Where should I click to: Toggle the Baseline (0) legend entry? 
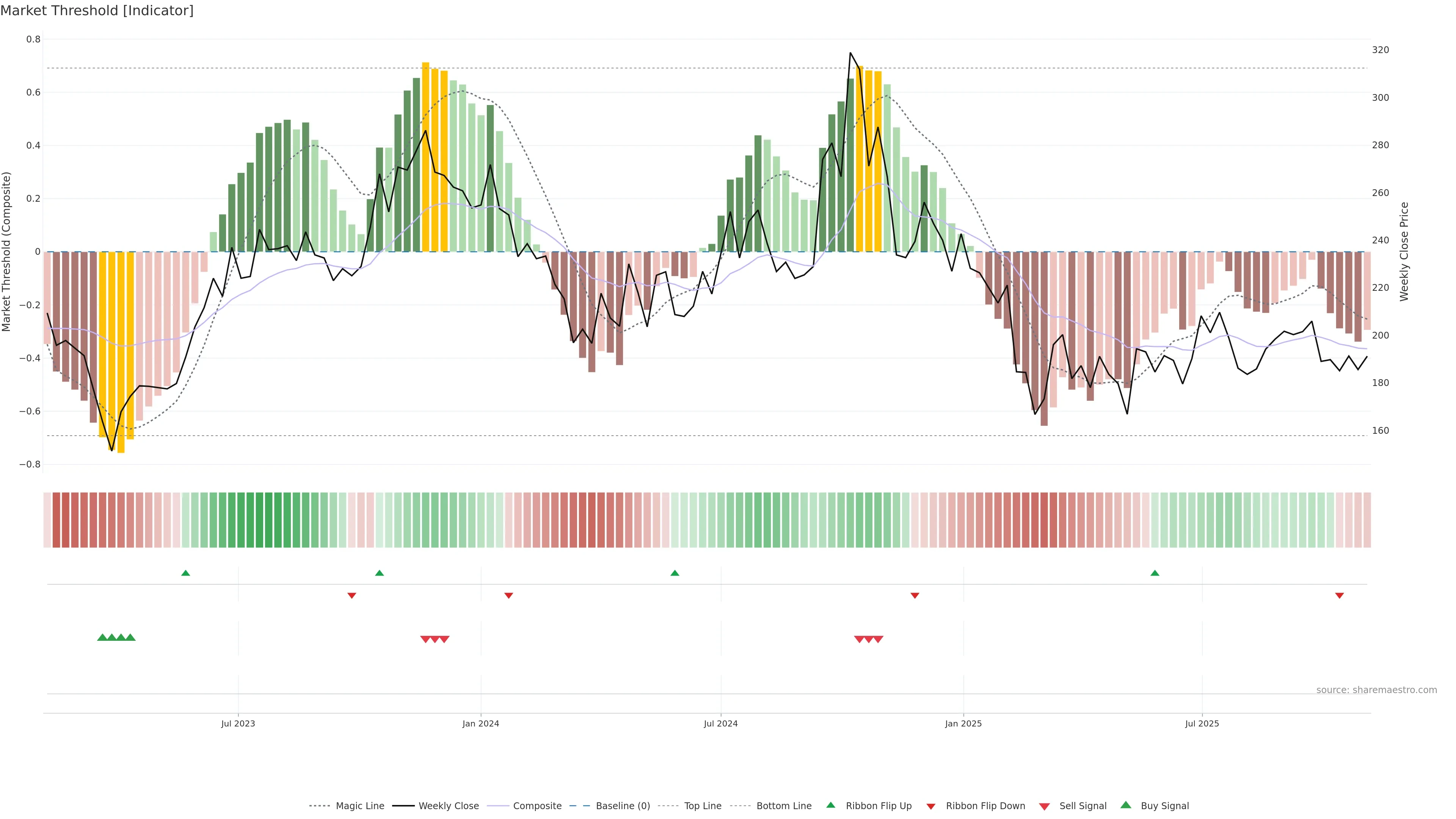[623, 806]
